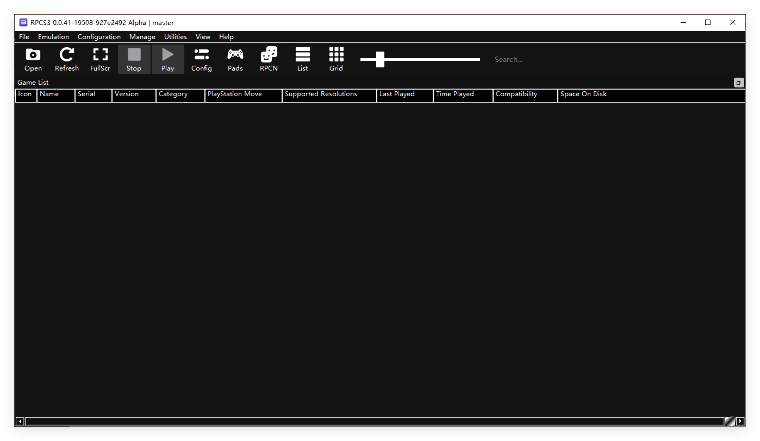Viewport: 760px width, 441px height.
Task: Refresh the game list
Action: 66,60
